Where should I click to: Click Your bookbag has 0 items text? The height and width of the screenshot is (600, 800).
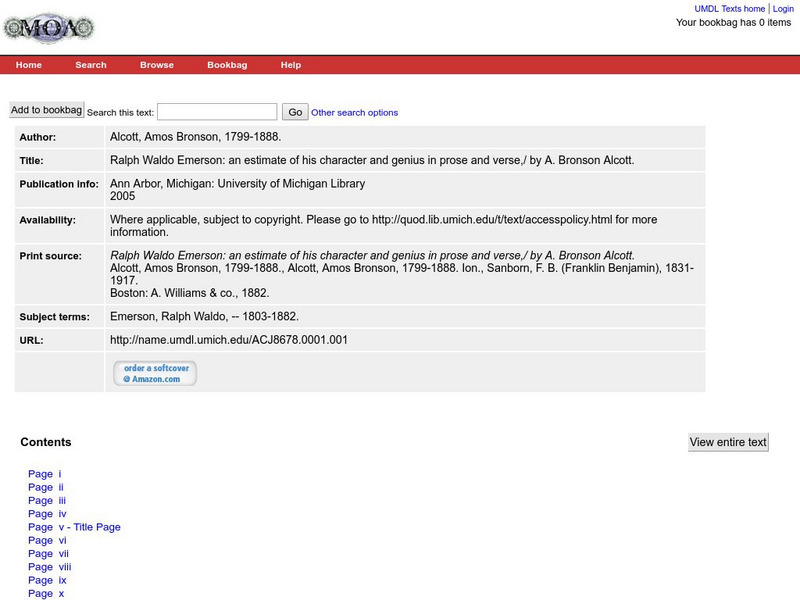(x=734, y=22)
